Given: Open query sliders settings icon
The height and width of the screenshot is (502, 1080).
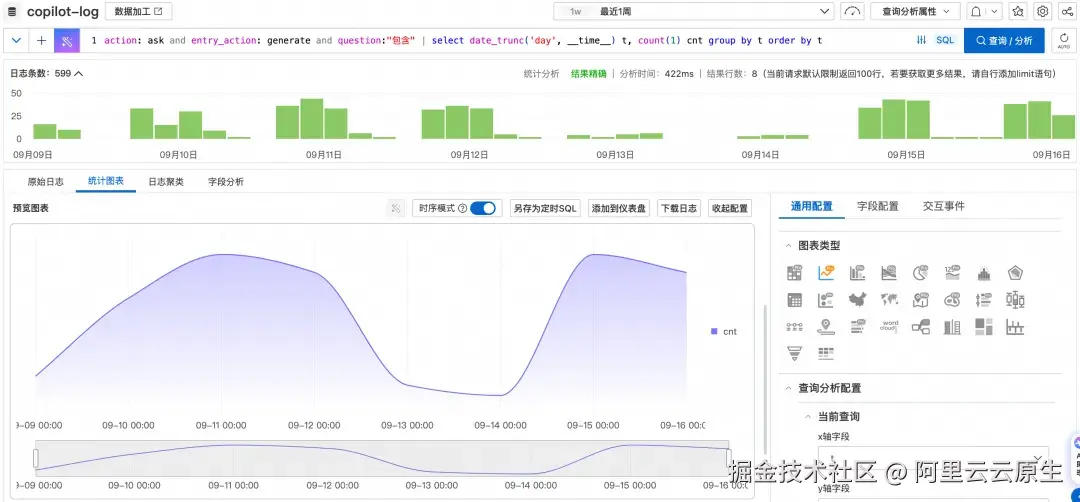Looking at the screenshot, I should point(921,41).
